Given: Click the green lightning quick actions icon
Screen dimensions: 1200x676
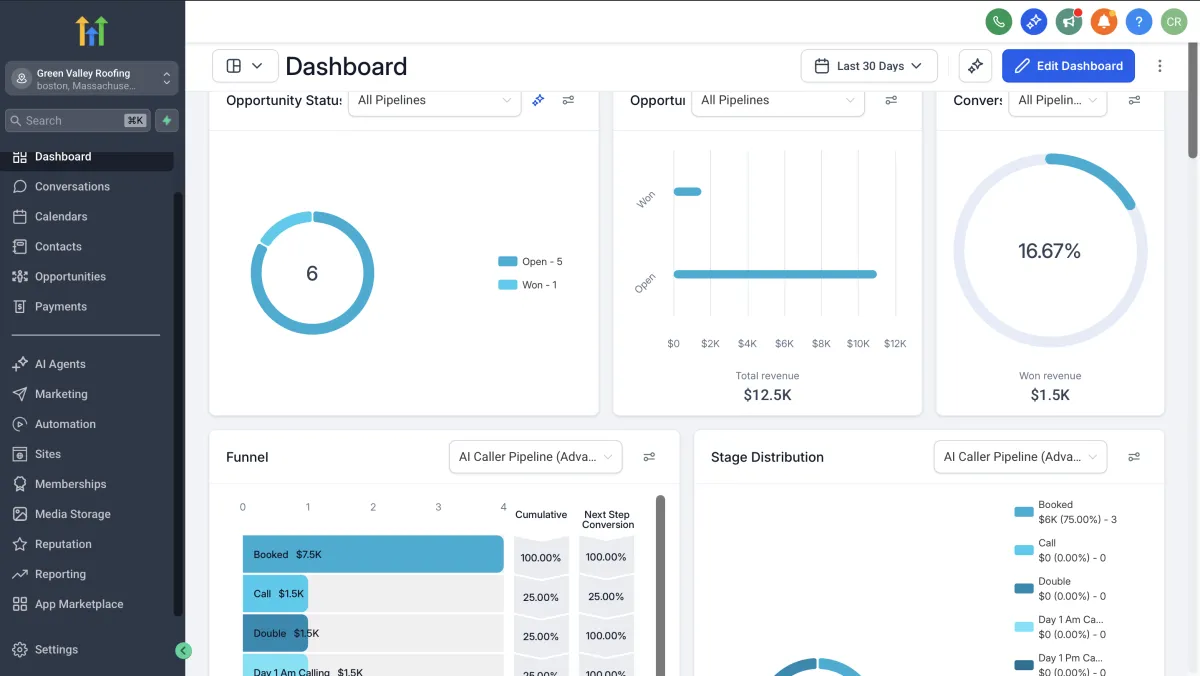Looking at the screenshot, I should tap(167, 120).
